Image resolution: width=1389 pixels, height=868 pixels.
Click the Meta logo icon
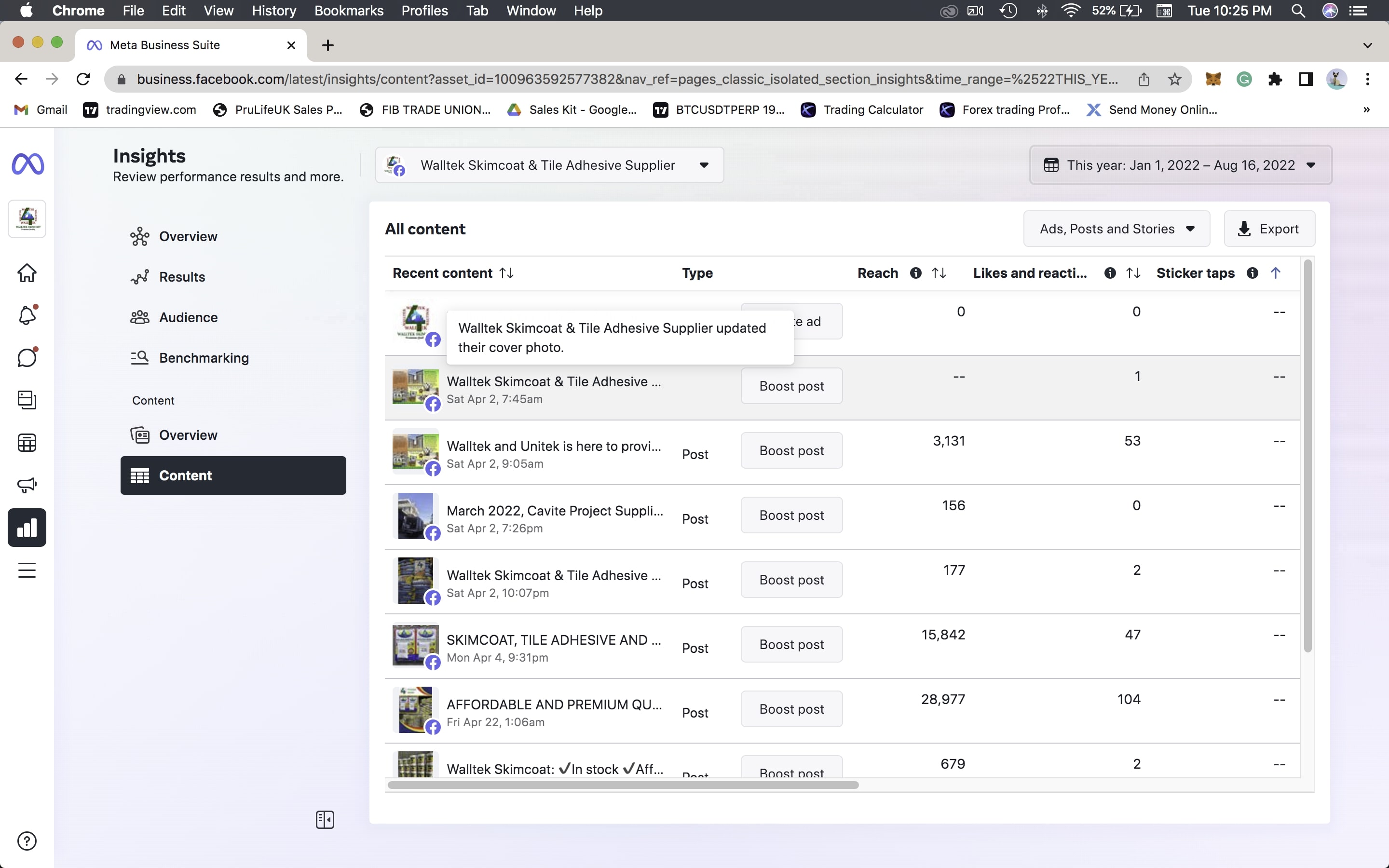(27, 165)
